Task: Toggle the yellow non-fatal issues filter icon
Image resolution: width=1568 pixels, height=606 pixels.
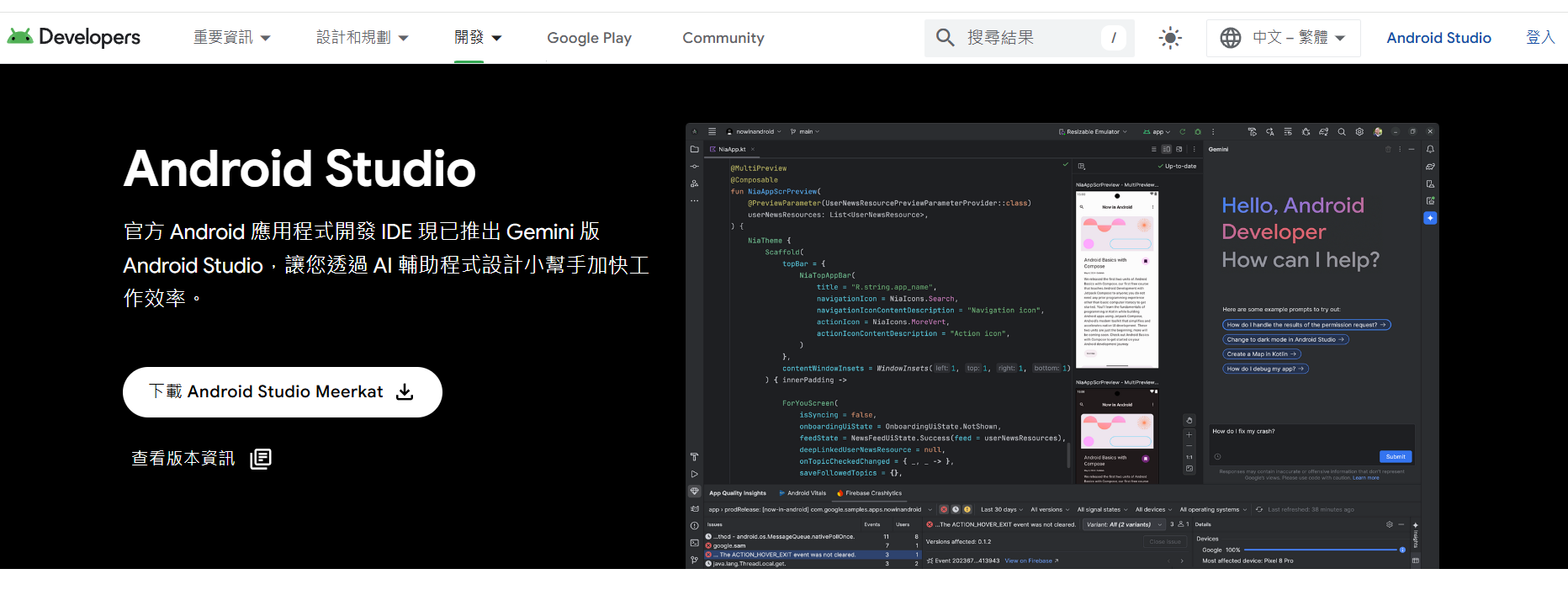Action: [967, 509]
